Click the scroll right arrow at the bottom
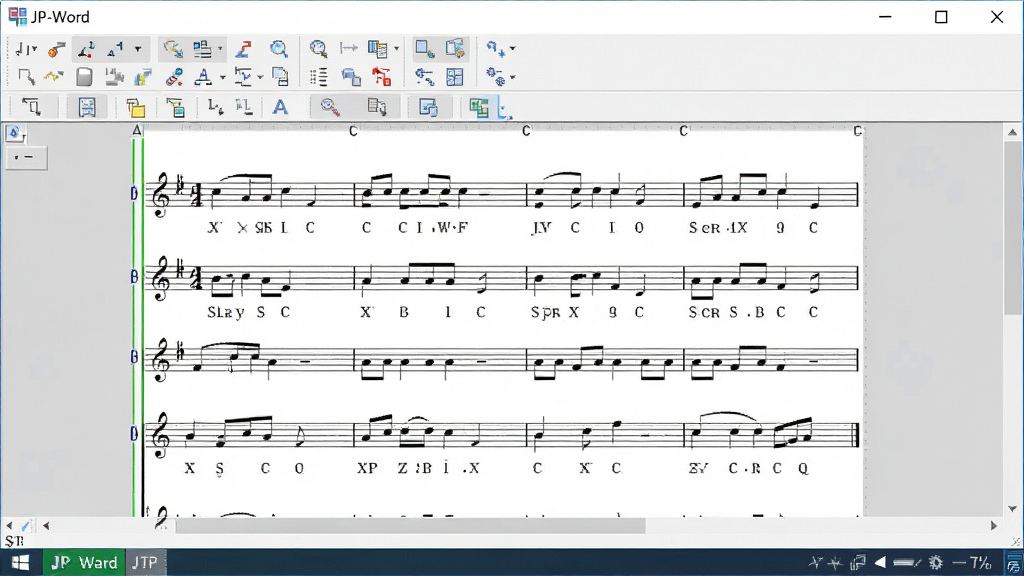The height and width of the screenshot is (576, 1024). click(x=994, y=525)
